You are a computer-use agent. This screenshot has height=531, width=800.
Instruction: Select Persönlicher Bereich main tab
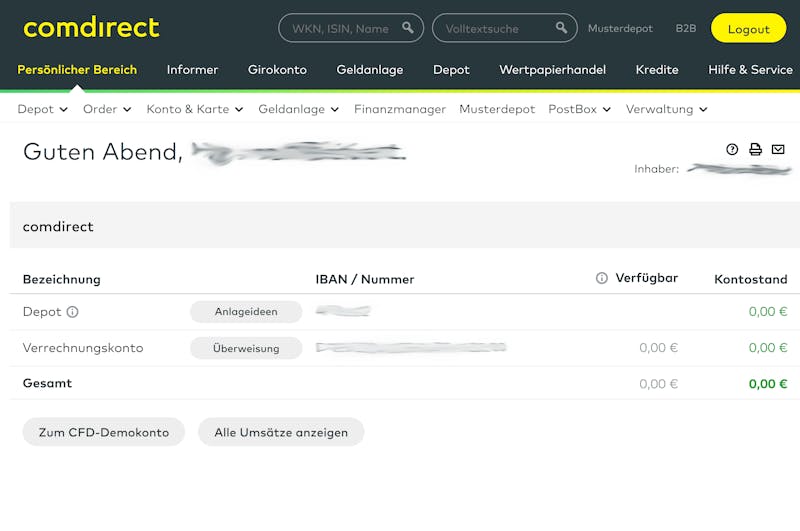click(x=77, y=70)
